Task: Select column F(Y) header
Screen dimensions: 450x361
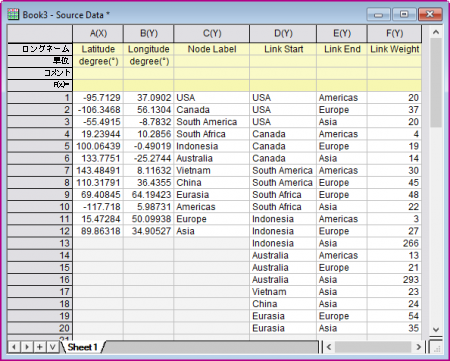Action: 394,33
